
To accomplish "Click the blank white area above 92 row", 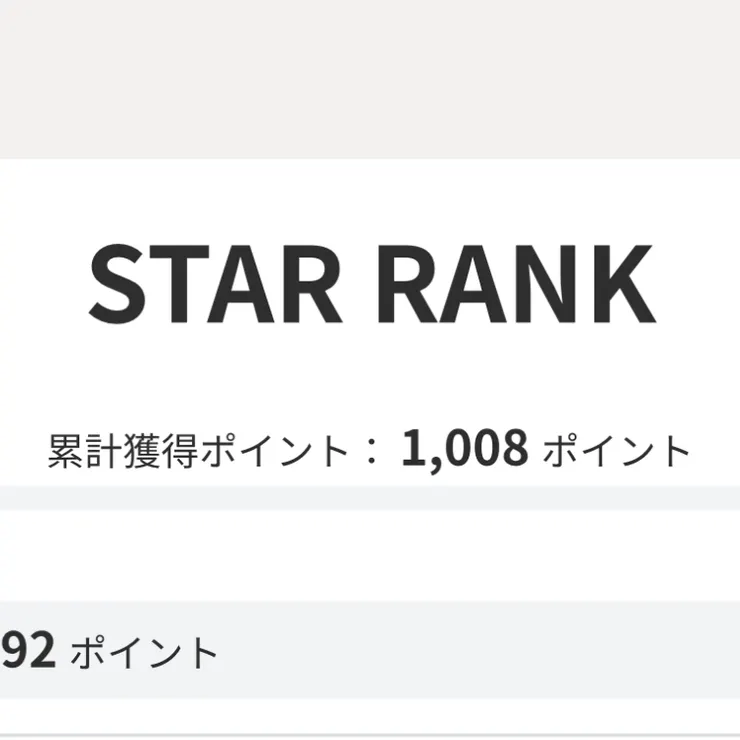I will click(370, 555).
